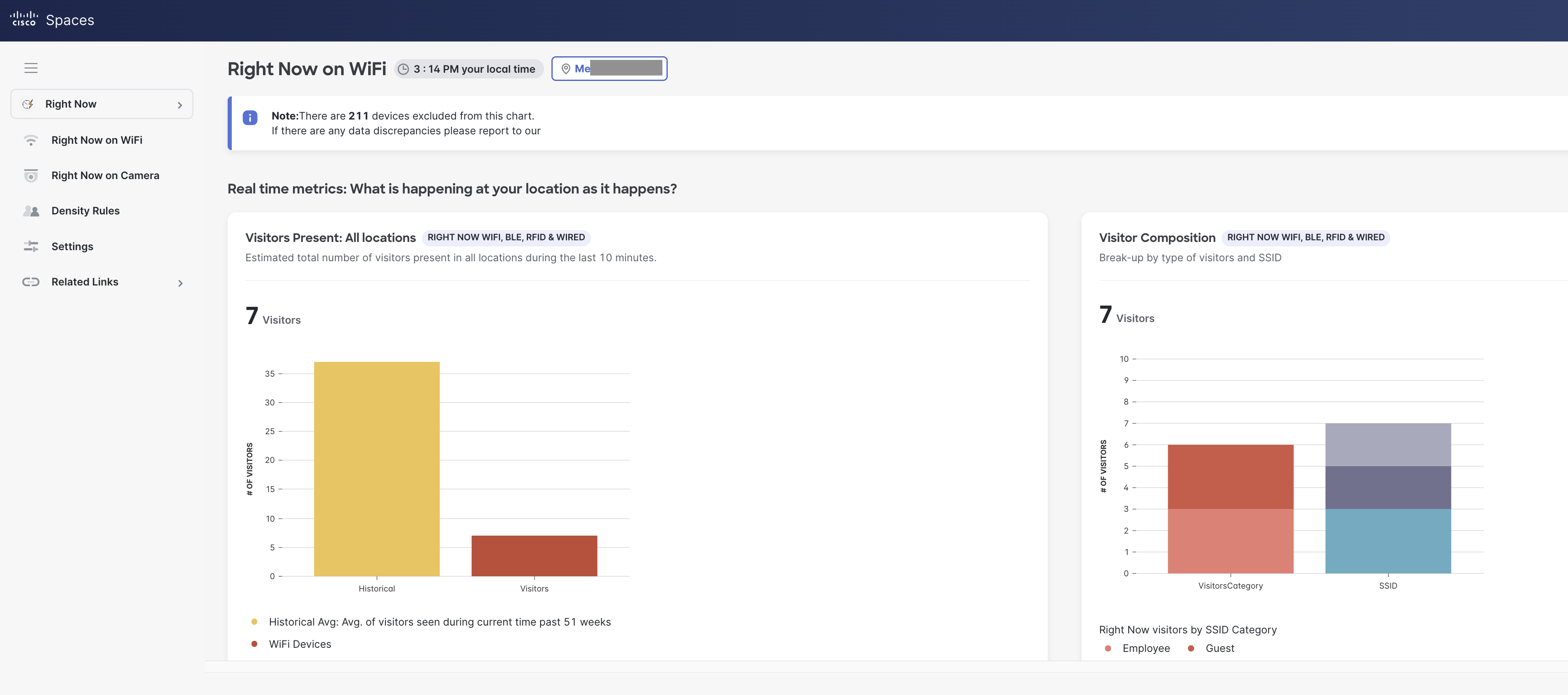Toggle WiFi Devices legend entry
Image resolution: width=1568 pixels, height=695 pixels.
(300, 644)
